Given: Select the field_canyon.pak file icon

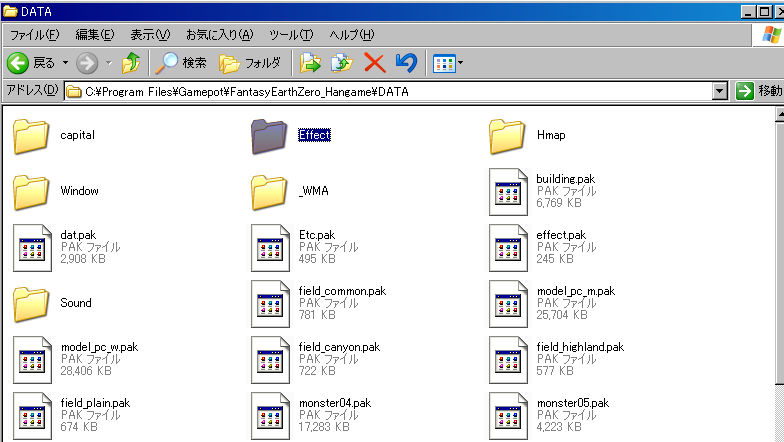Looking at the screenshot, I should pyautogui.click(x=270, y=360).
